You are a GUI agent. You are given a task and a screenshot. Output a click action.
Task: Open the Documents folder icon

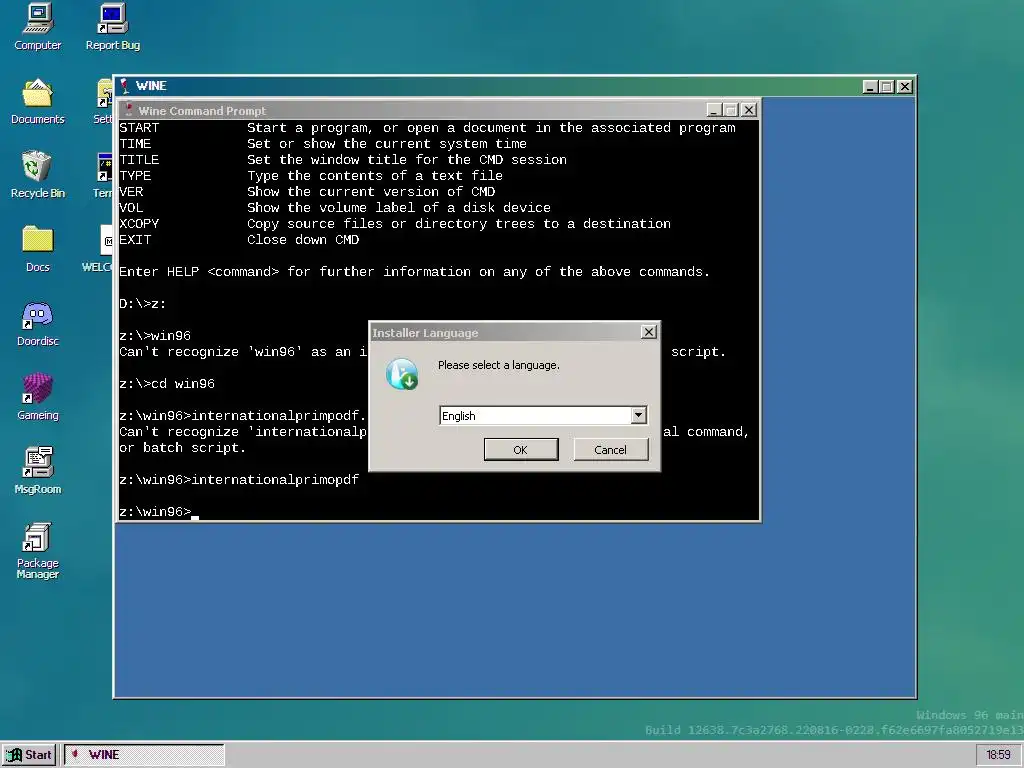37,101
